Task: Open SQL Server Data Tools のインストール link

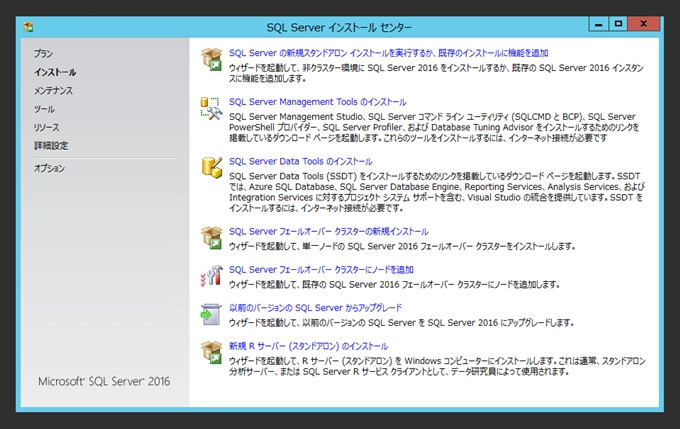Action: coord(301,161)
